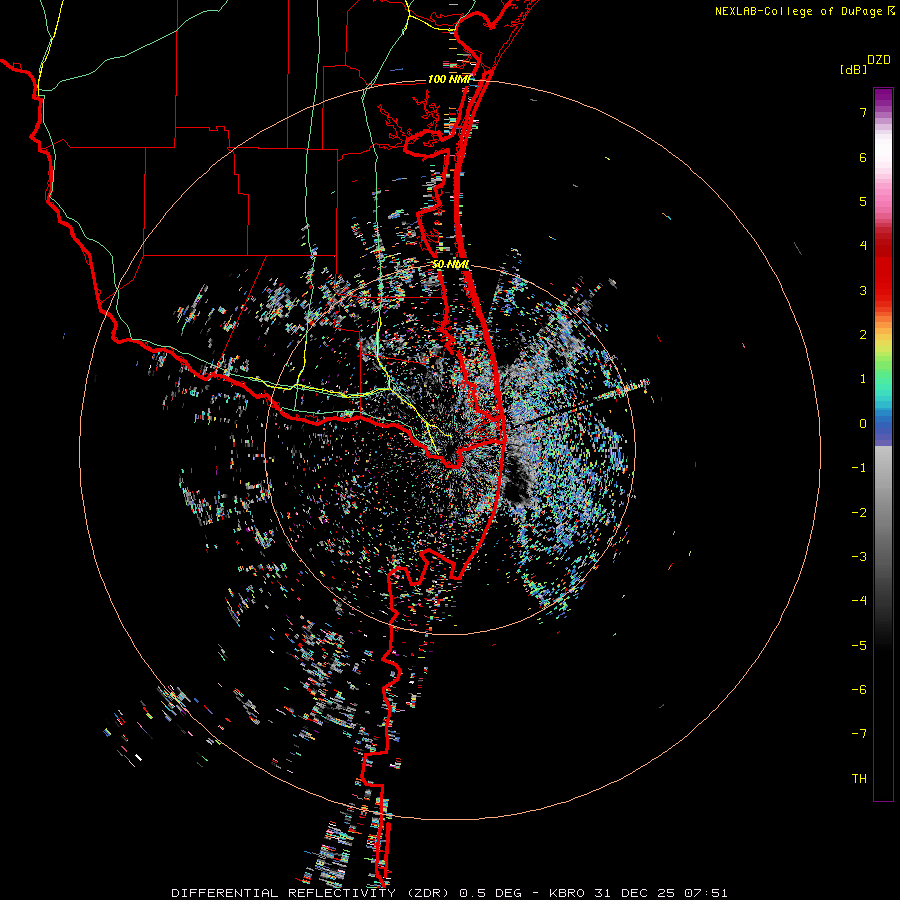The width and height of the screenshot is (900, 900).
Task: Click the -5 value on color scale
Action: 859,646
